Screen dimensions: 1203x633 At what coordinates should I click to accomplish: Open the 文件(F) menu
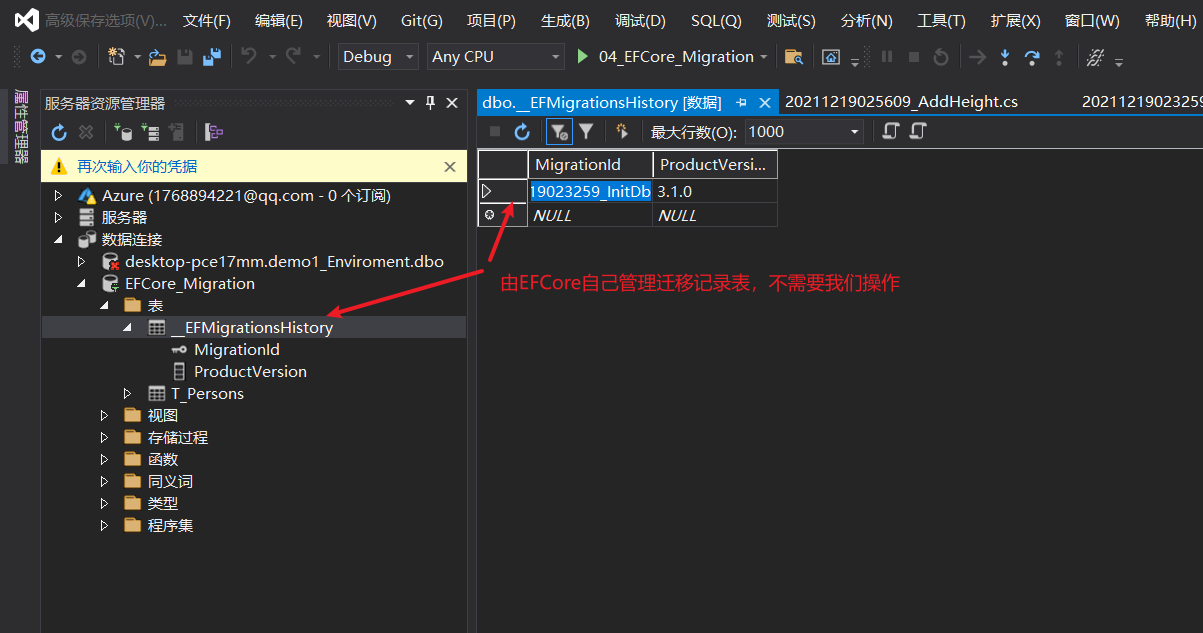[x=207, y=21]
